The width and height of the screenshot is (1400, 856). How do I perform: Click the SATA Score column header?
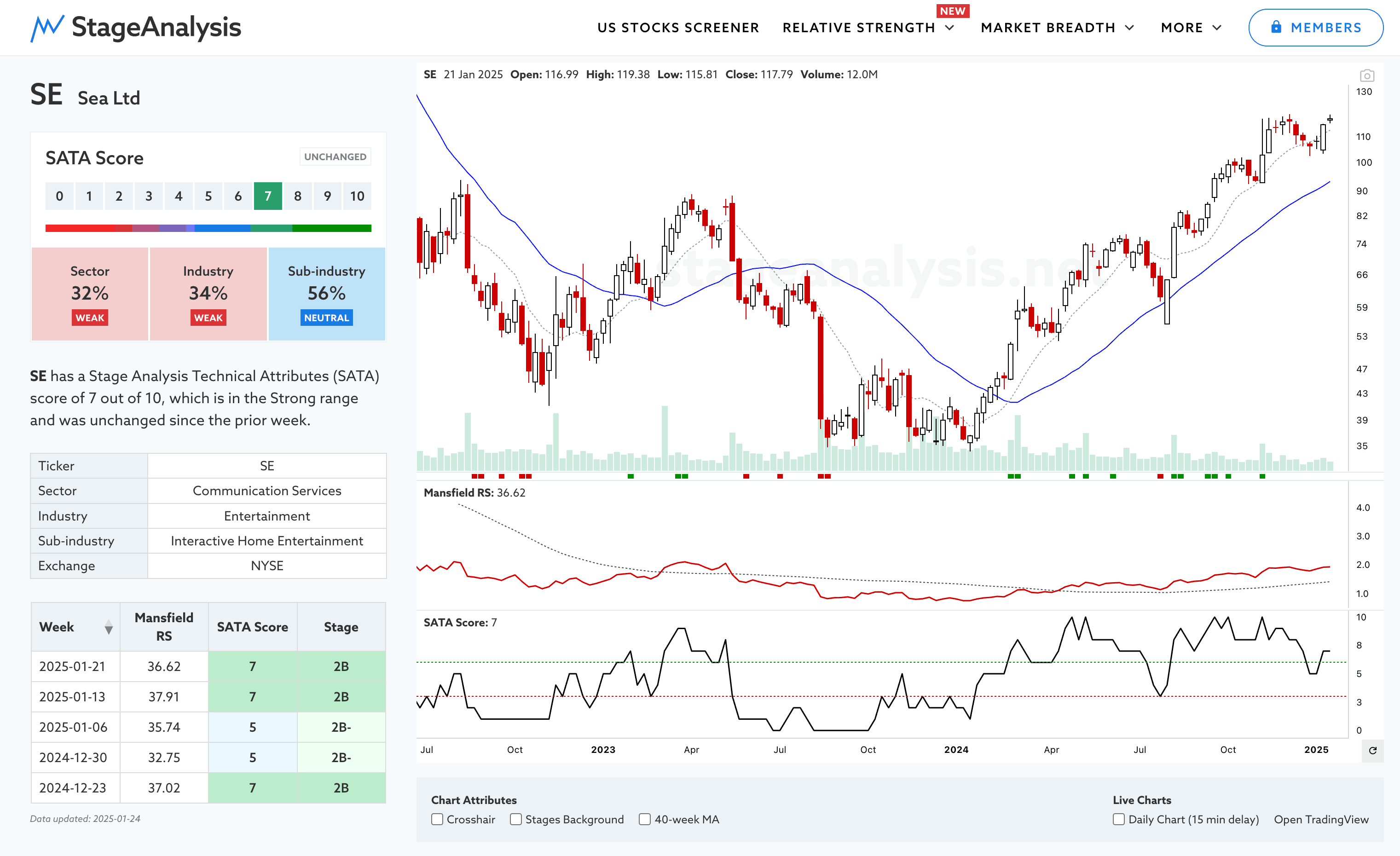pos(252,627)
